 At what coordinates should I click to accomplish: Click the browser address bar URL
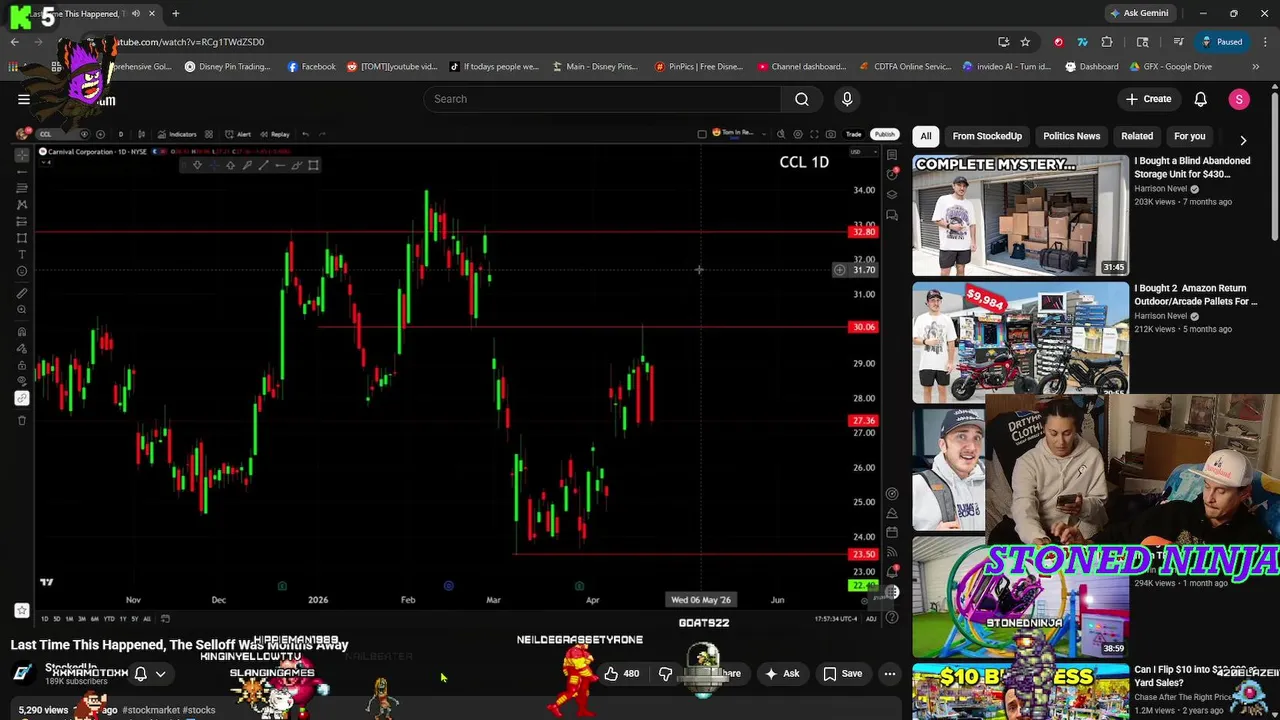point(190,42)
